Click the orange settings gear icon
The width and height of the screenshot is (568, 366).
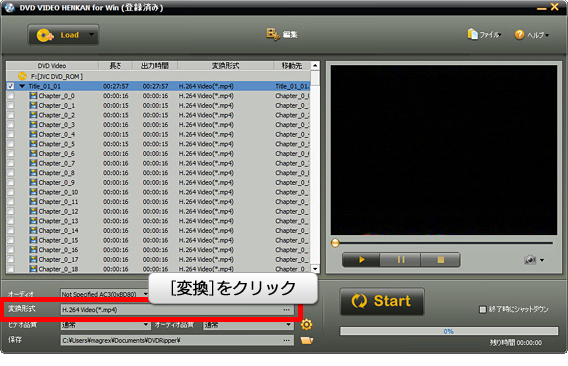point(306,324)
